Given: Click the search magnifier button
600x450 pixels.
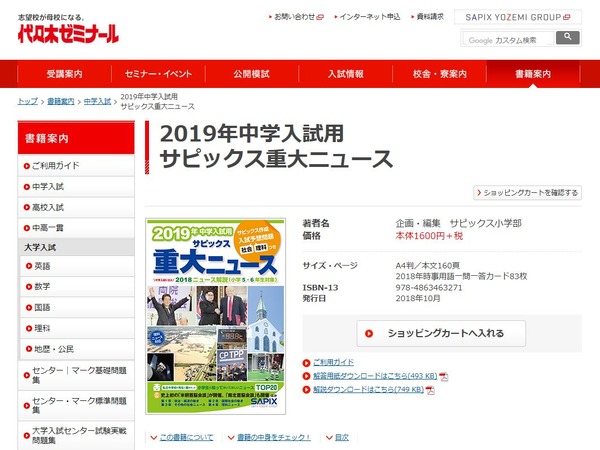Looking at the screenshot, I should 567,38.
